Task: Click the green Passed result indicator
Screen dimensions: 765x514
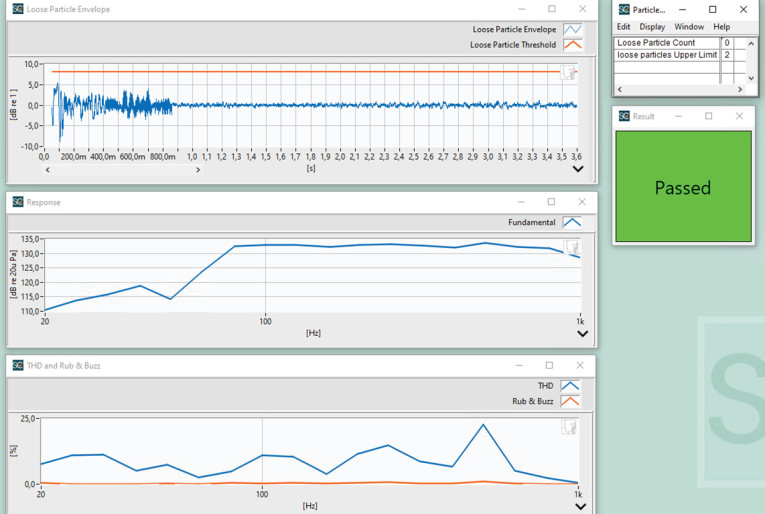Action: click(x=682, y=187)
